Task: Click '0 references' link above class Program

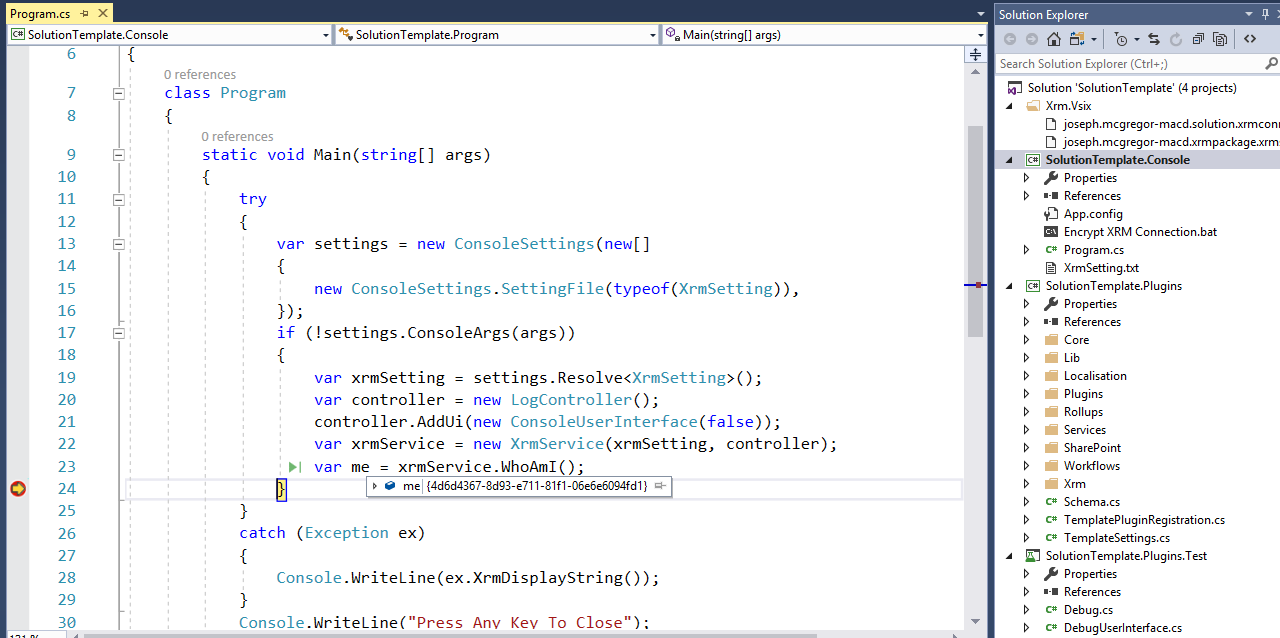Action: tap(200, 74)
